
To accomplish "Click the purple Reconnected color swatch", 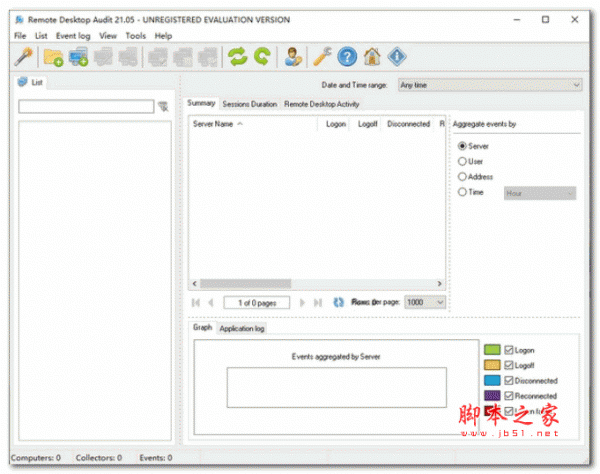I will pos(492,396).
